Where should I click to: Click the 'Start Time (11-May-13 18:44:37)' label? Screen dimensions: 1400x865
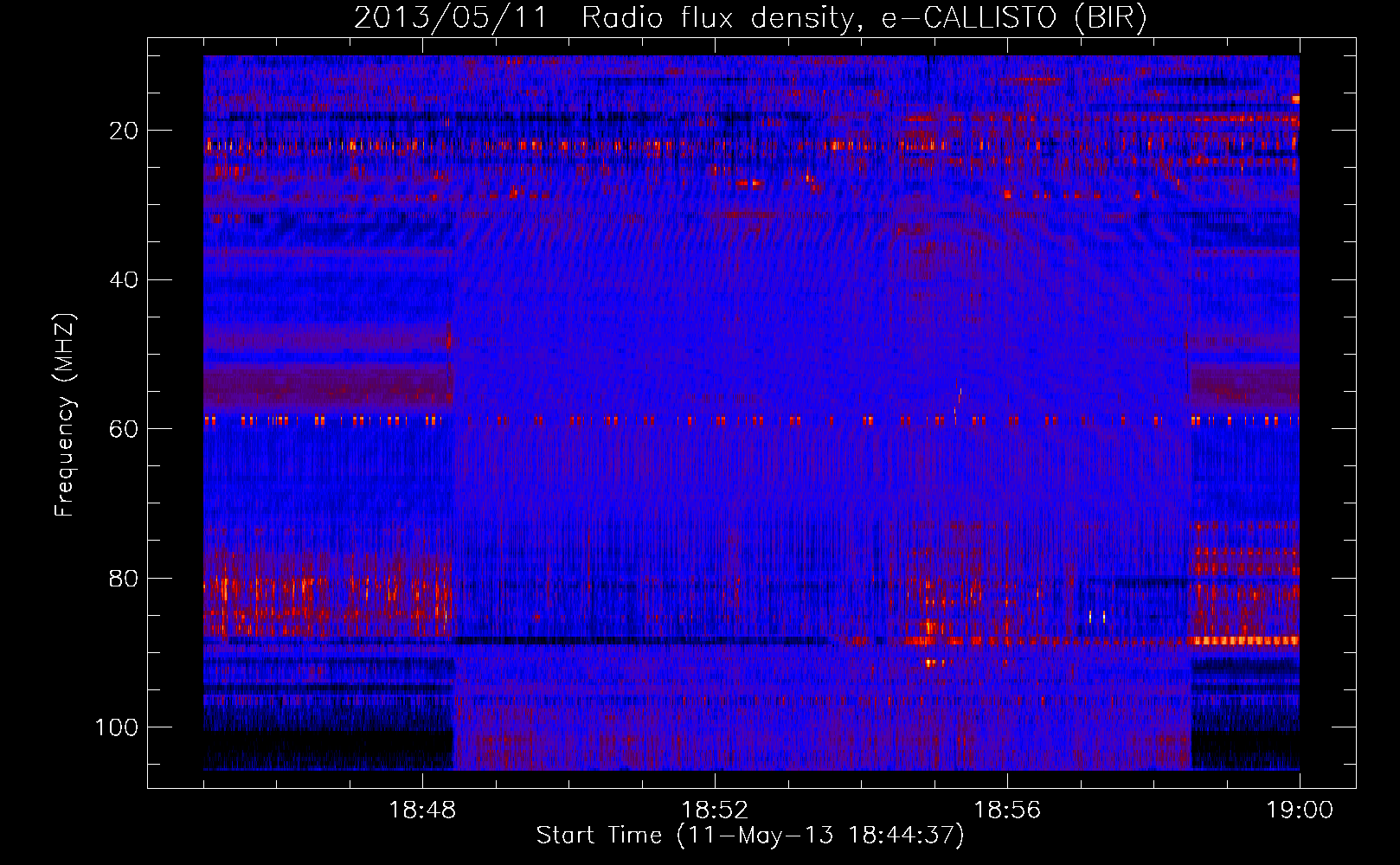point(750,836)
